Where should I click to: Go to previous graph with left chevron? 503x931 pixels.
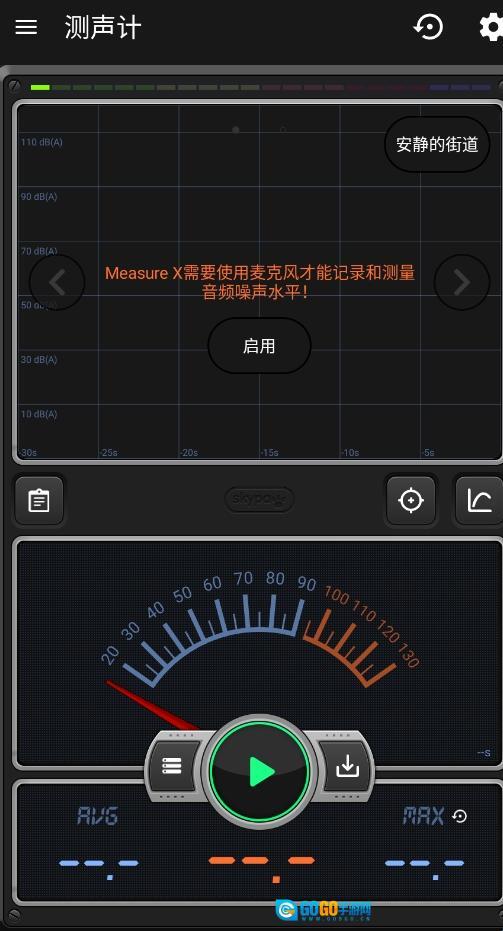click(57, 283)
